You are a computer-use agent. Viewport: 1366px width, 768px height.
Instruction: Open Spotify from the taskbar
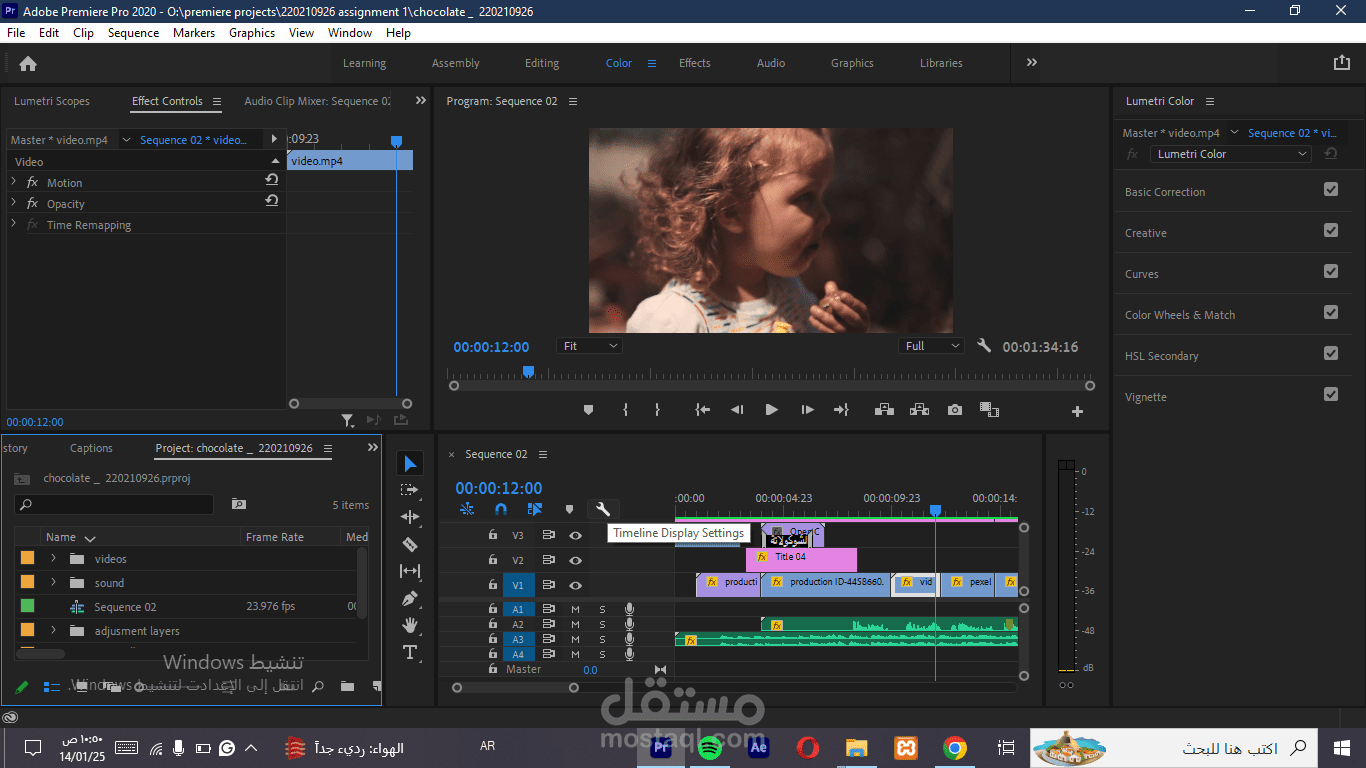(x=710, y=747)
